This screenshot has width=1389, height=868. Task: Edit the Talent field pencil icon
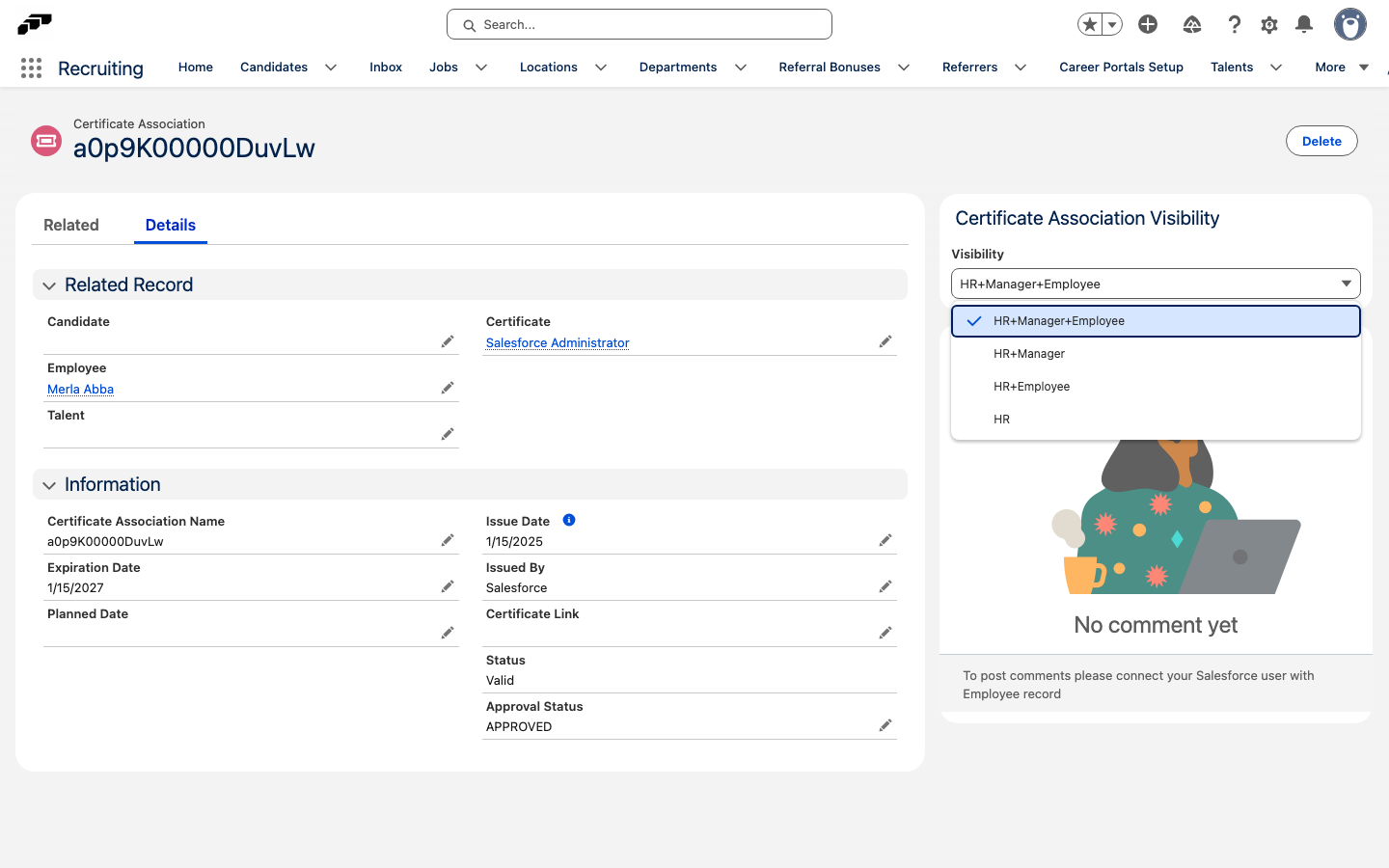448,434
